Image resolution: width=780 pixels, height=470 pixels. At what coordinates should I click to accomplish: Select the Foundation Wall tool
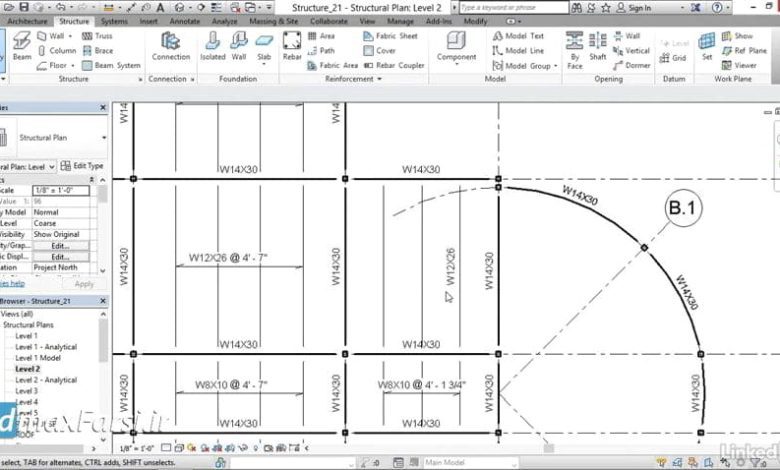pos(239,46)
